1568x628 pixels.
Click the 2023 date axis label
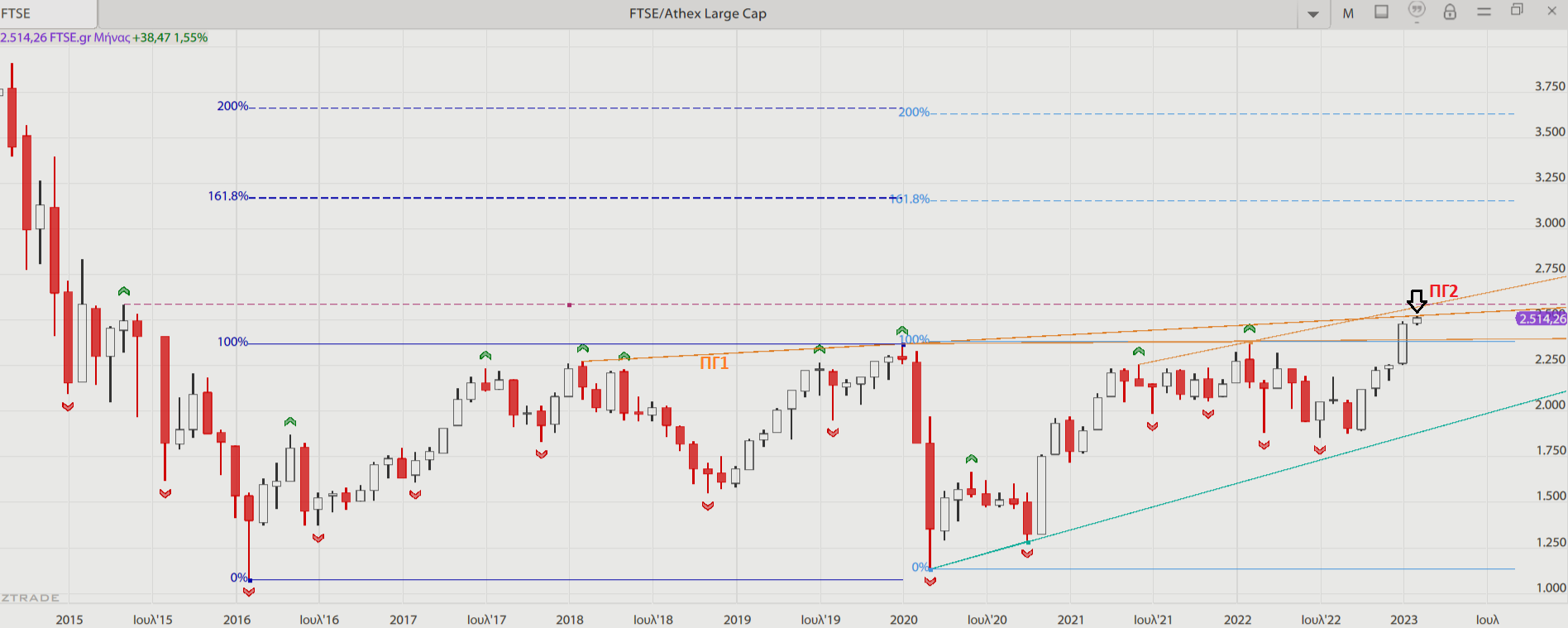tap(1403, 619)
